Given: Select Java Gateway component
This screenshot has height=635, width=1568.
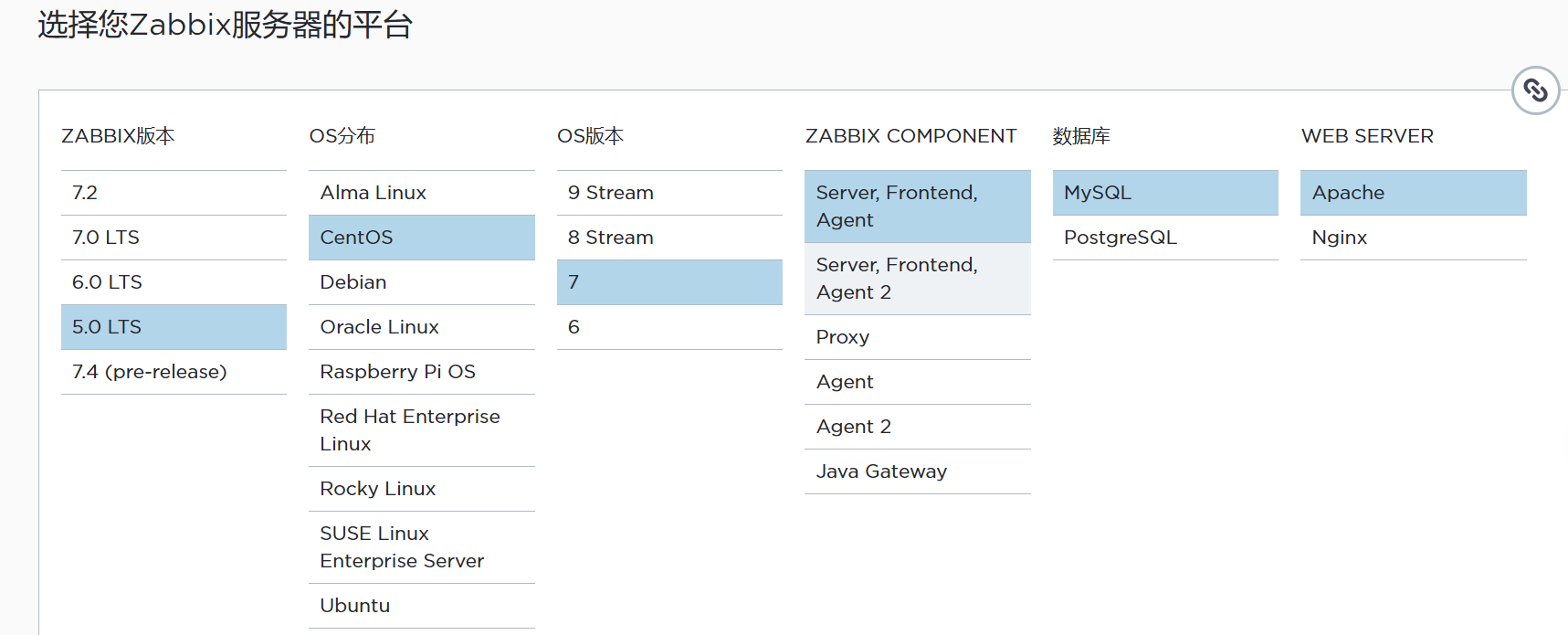Looking at the screenshot, I should [x=917, y=471].
